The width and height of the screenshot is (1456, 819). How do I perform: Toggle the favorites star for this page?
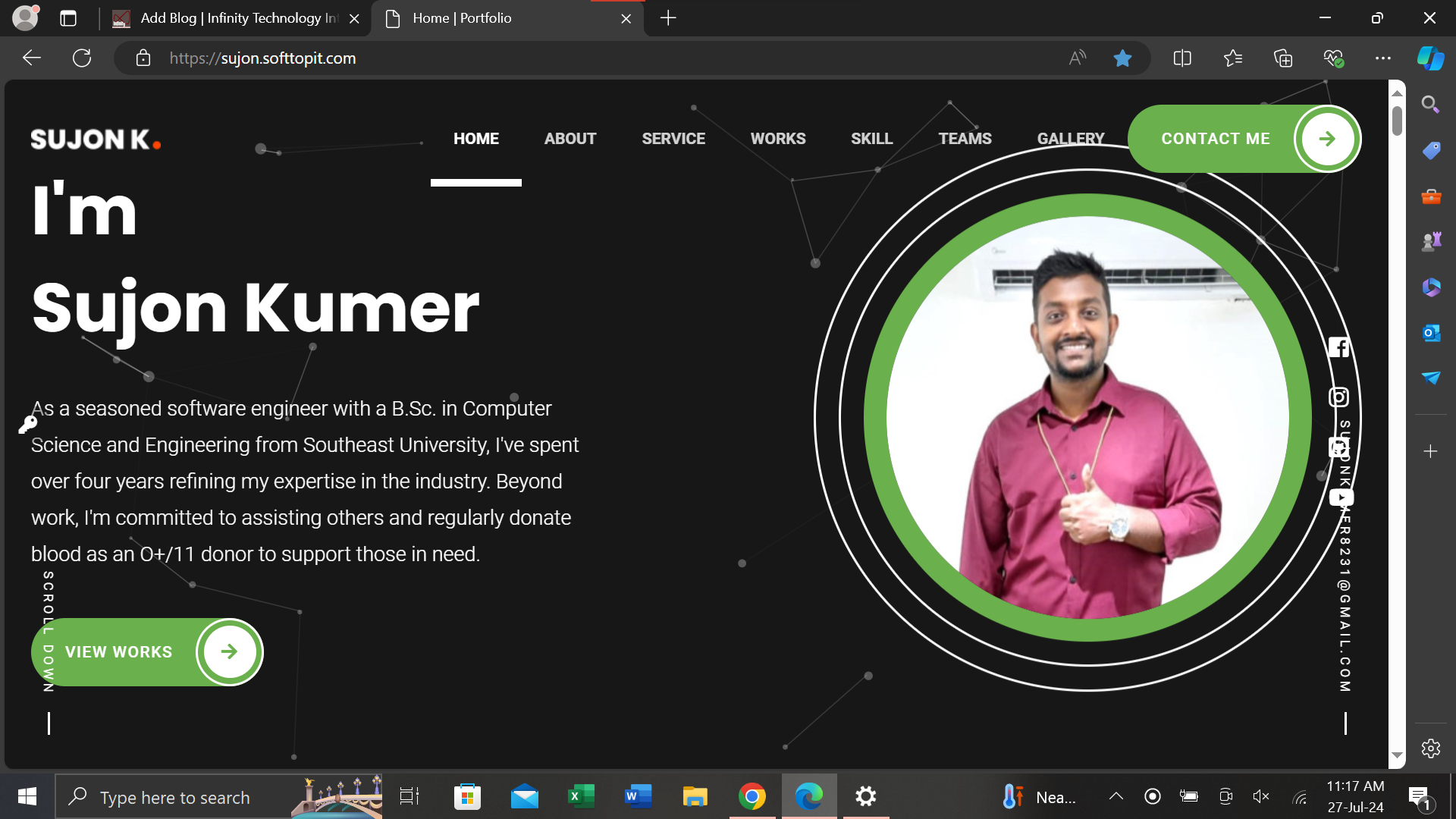tap(1122, 58)
